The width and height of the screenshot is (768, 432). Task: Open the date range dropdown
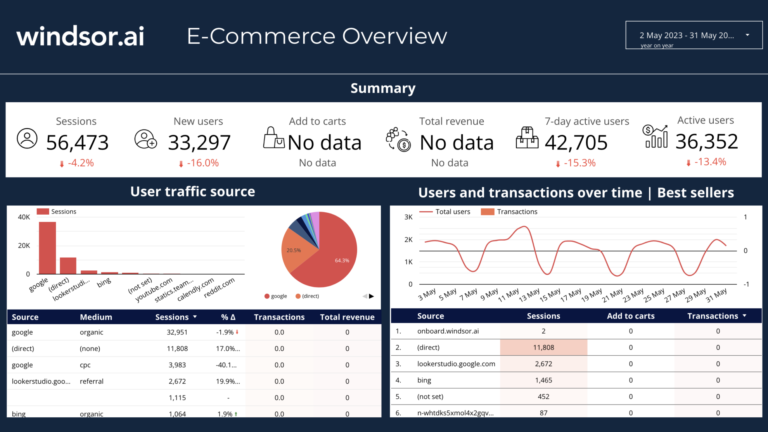click(694, 35)
